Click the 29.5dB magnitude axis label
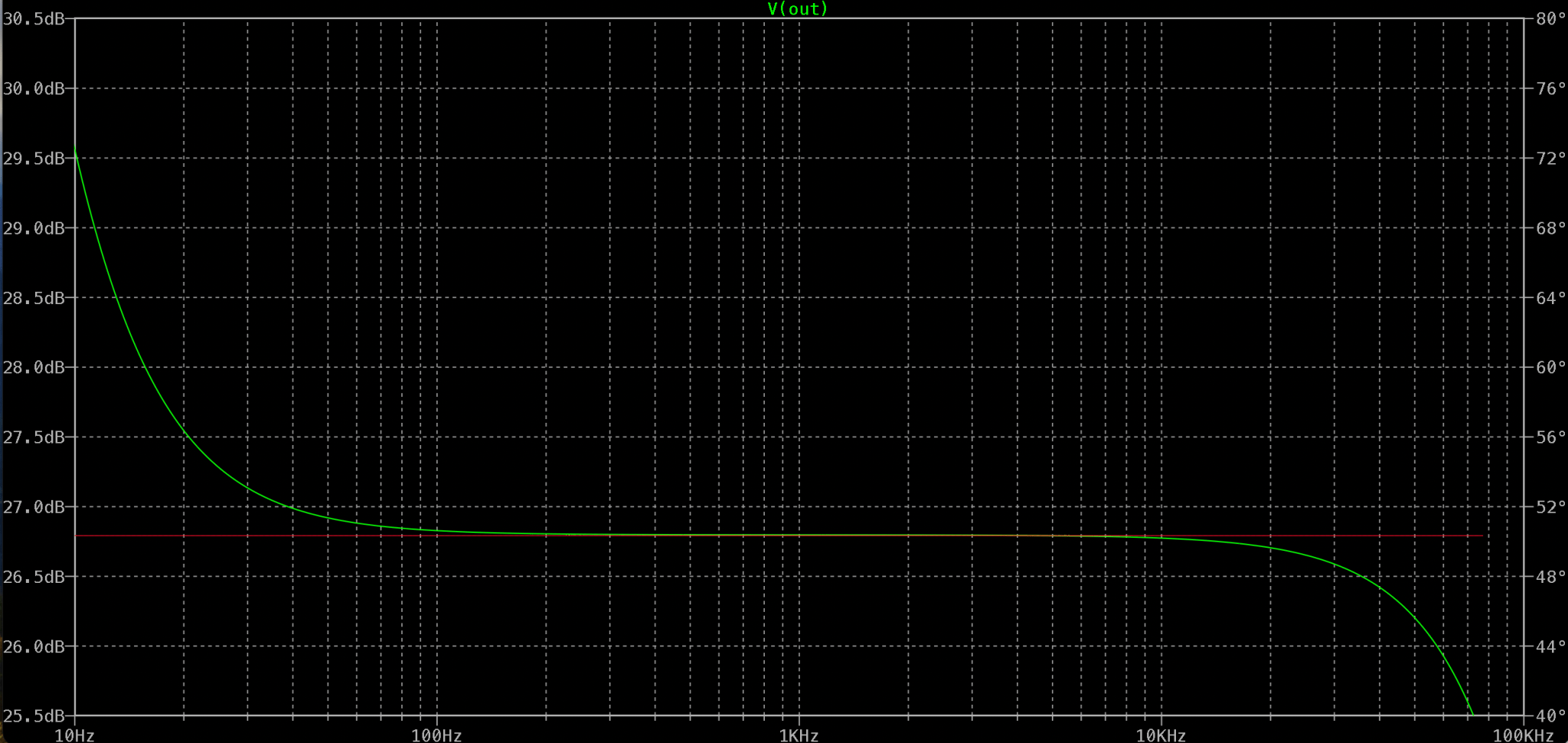The image size is (1568, 743). click(34, 159)
